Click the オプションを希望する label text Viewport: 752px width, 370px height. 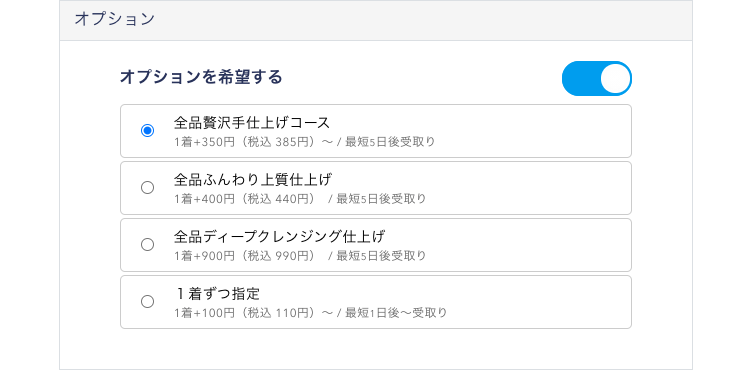(x=201, y=77)
